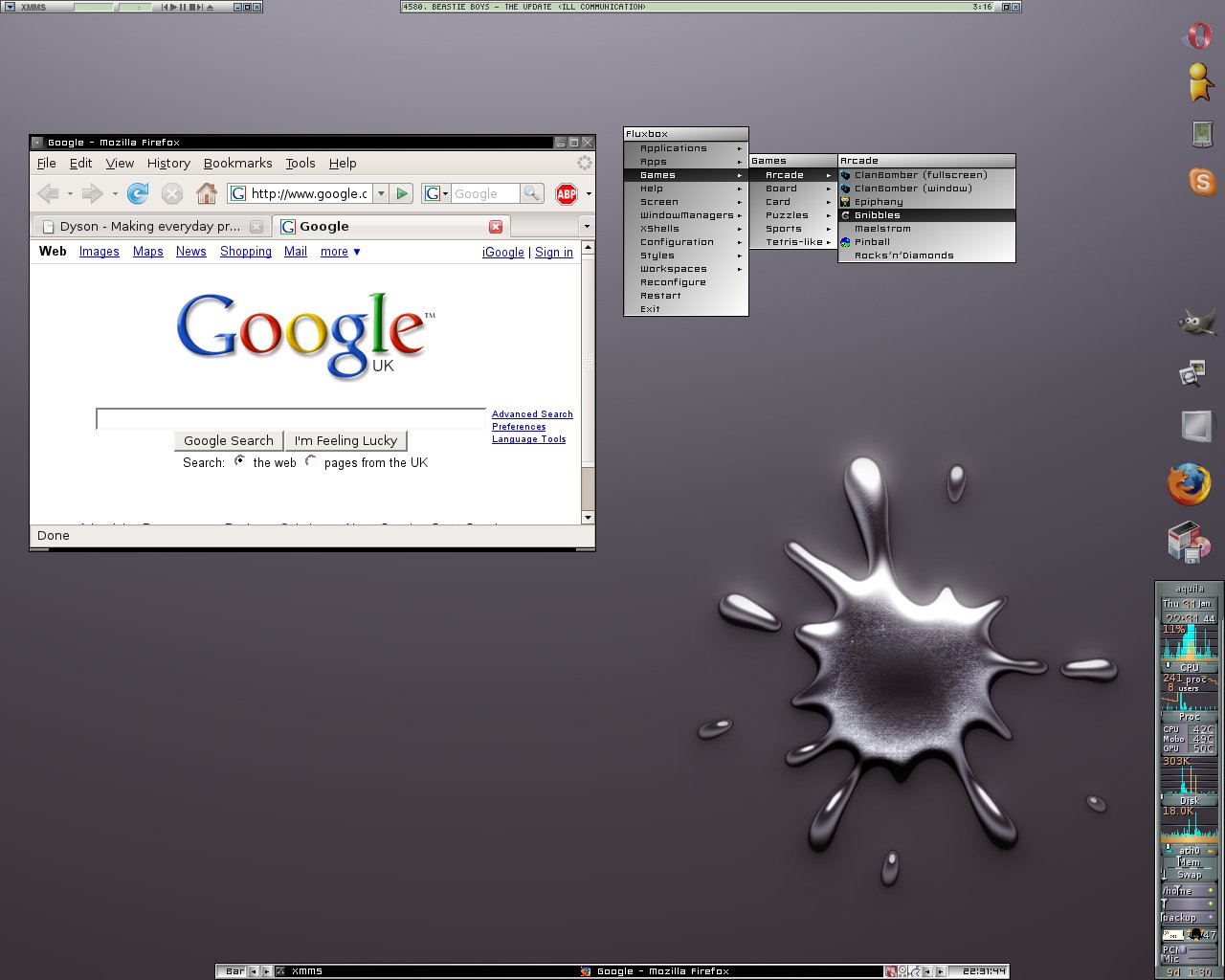Viewport: 1225px width, 980px height.
Task: Switch to the Dyson tab
Action: [x=150, y=227]
